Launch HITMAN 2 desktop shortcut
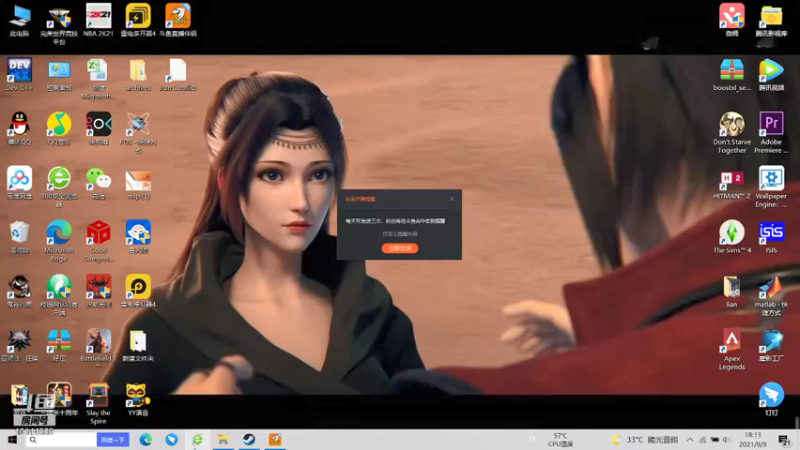 click(732, 185)
